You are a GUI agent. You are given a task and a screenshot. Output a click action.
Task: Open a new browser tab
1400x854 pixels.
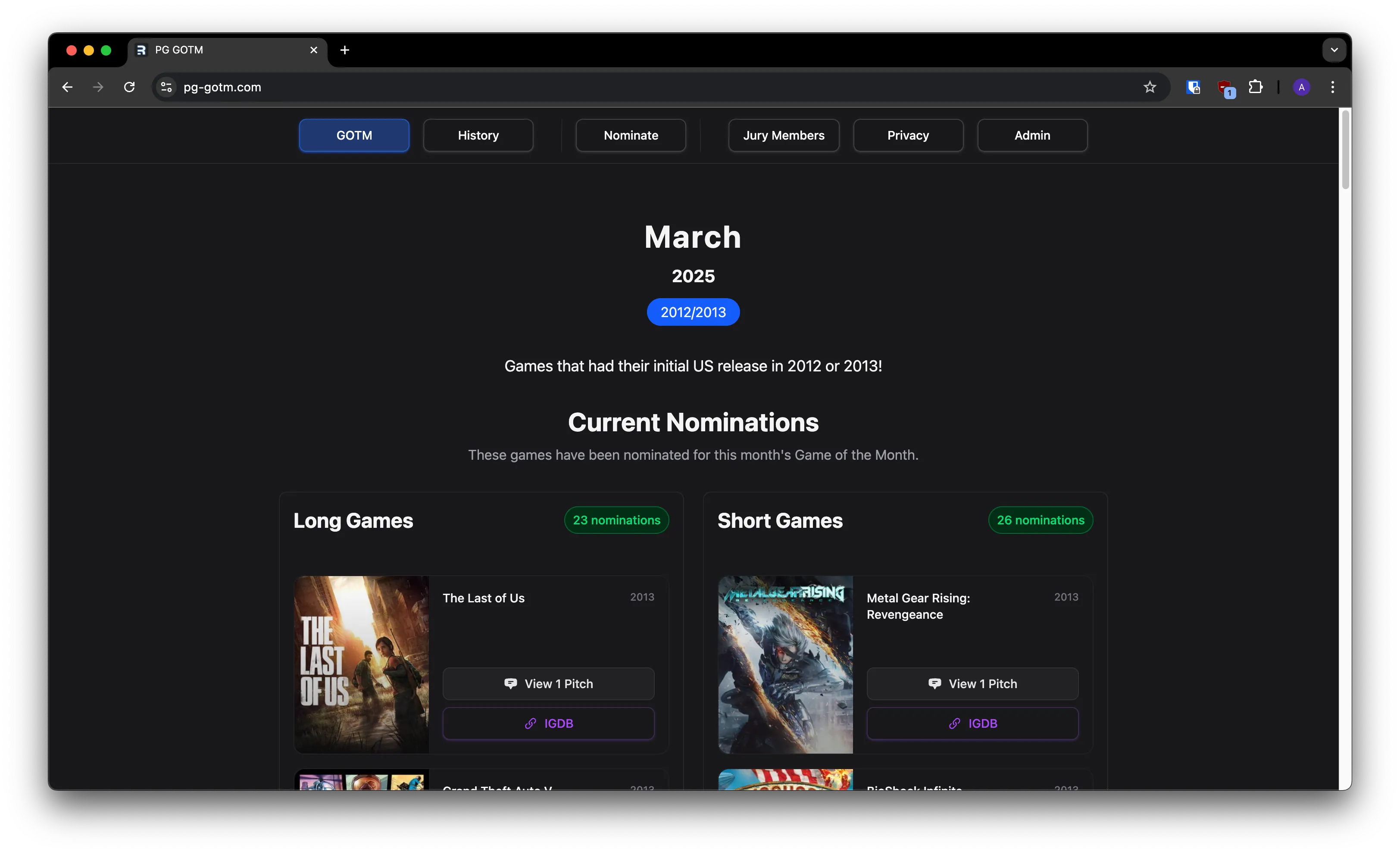[x=344, y=50]
